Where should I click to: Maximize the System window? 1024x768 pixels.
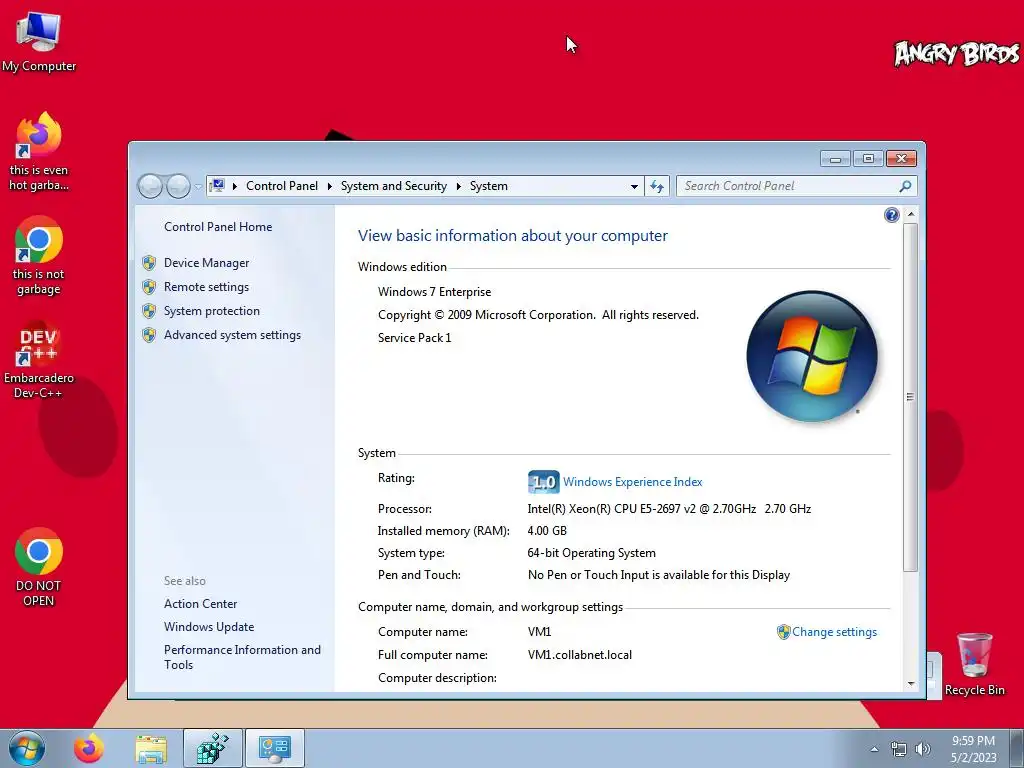point(867,159)
